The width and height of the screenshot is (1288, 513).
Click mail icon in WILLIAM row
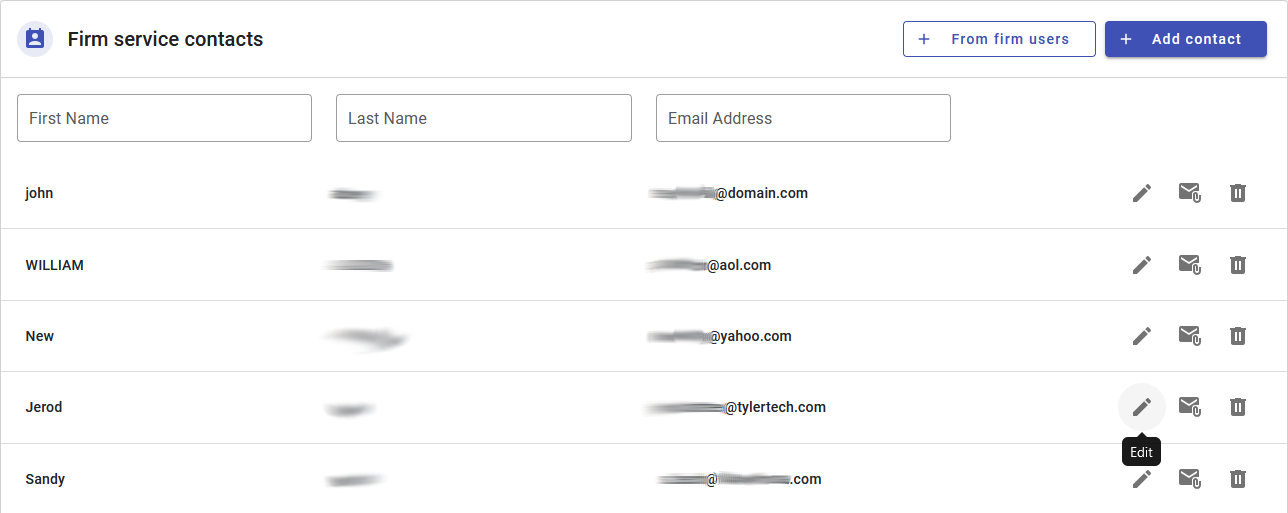[1189, 265]
